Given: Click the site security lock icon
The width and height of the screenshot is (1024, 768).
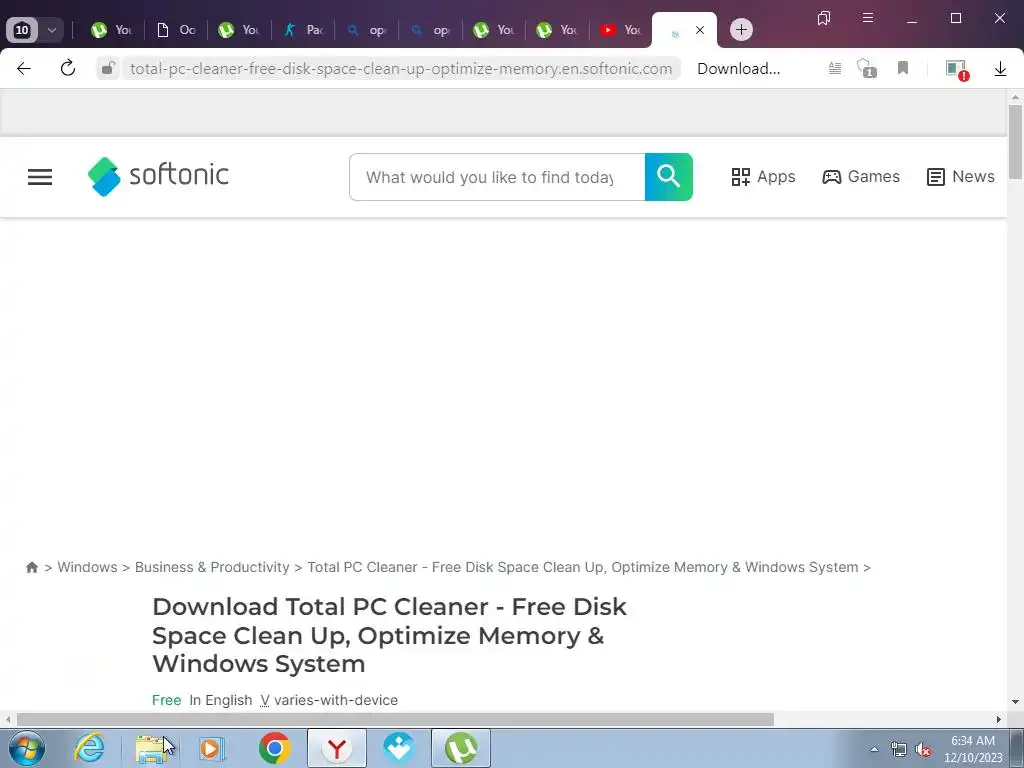Looking at the screenshot, I should point(108,69).
